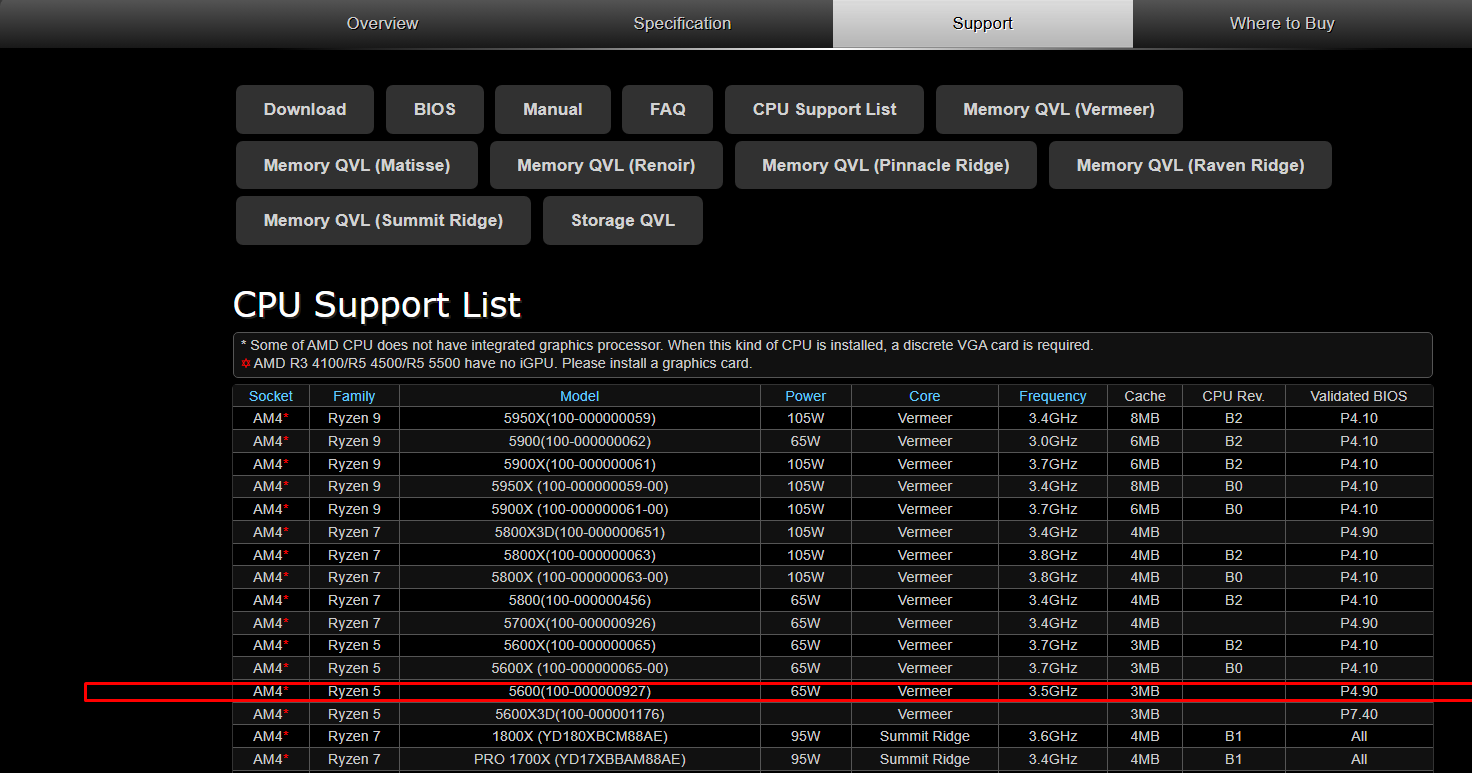
Task: Open the Storage QVL list
Action: click(623, 221)
